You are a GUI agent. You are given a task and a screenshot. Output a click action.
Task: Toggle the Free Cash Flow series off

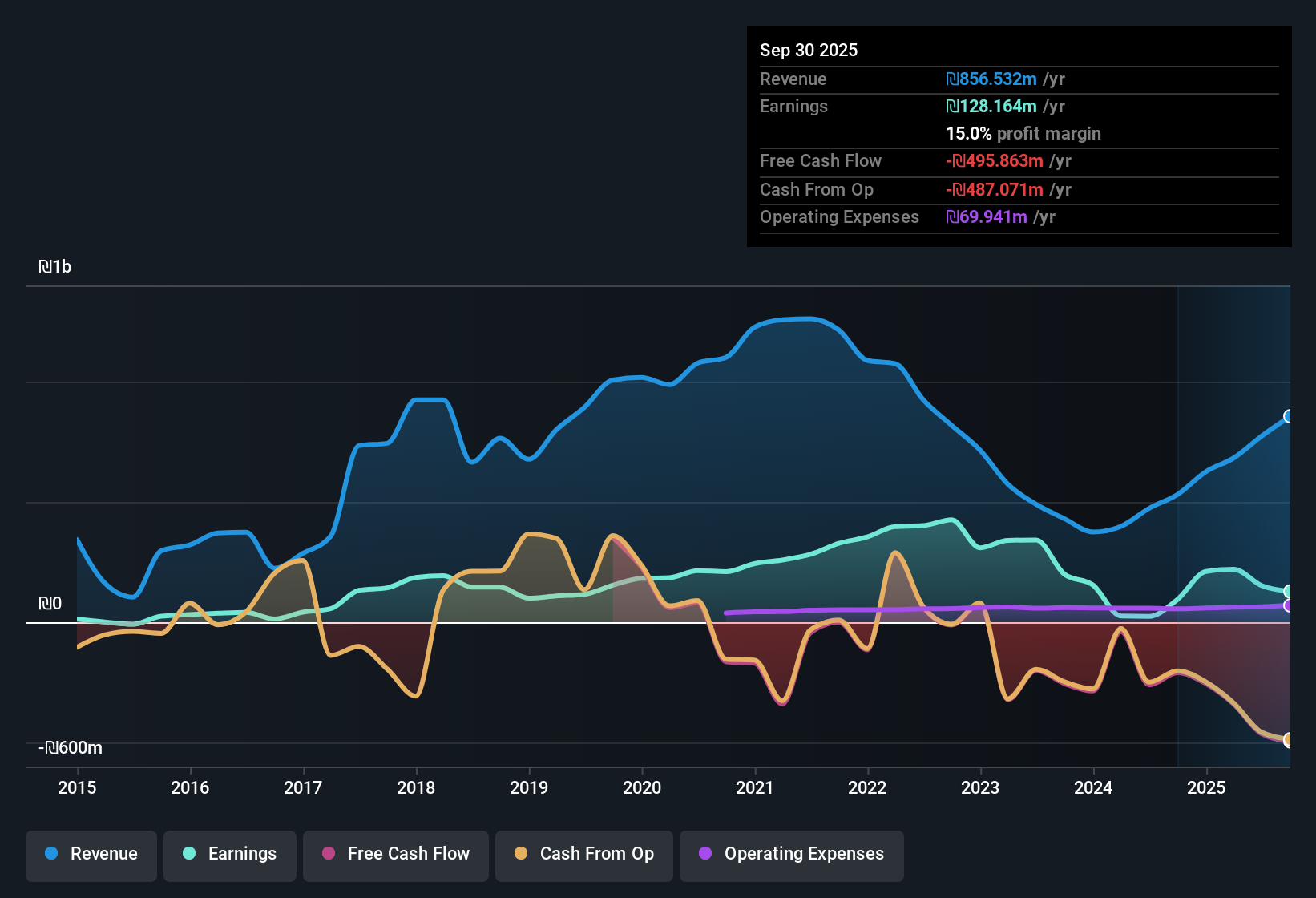395,854
